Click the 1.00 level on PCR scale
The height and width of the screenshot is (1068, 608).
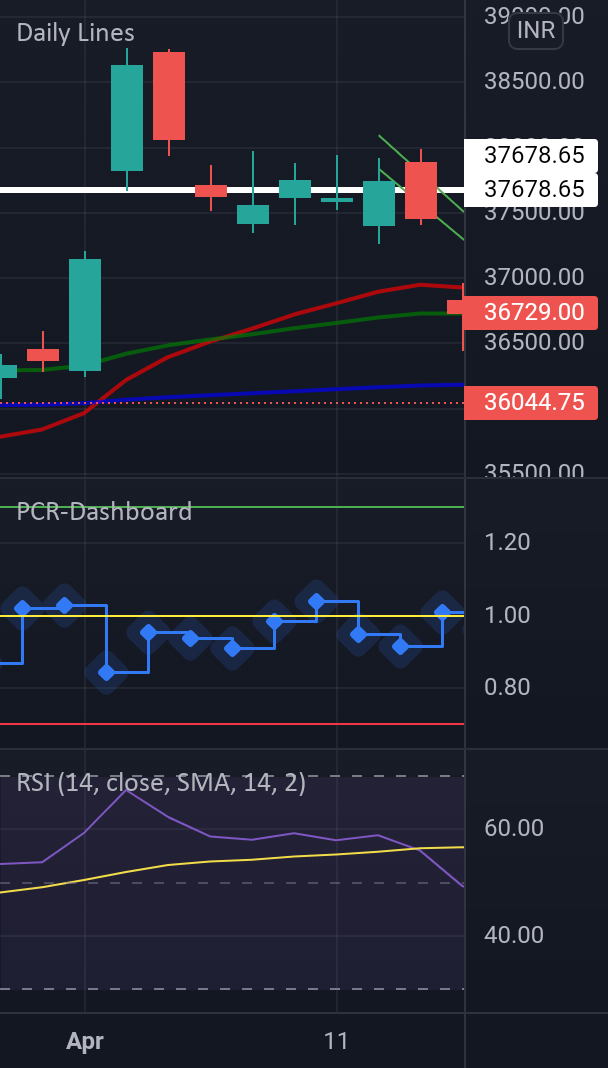pos(507,615)
